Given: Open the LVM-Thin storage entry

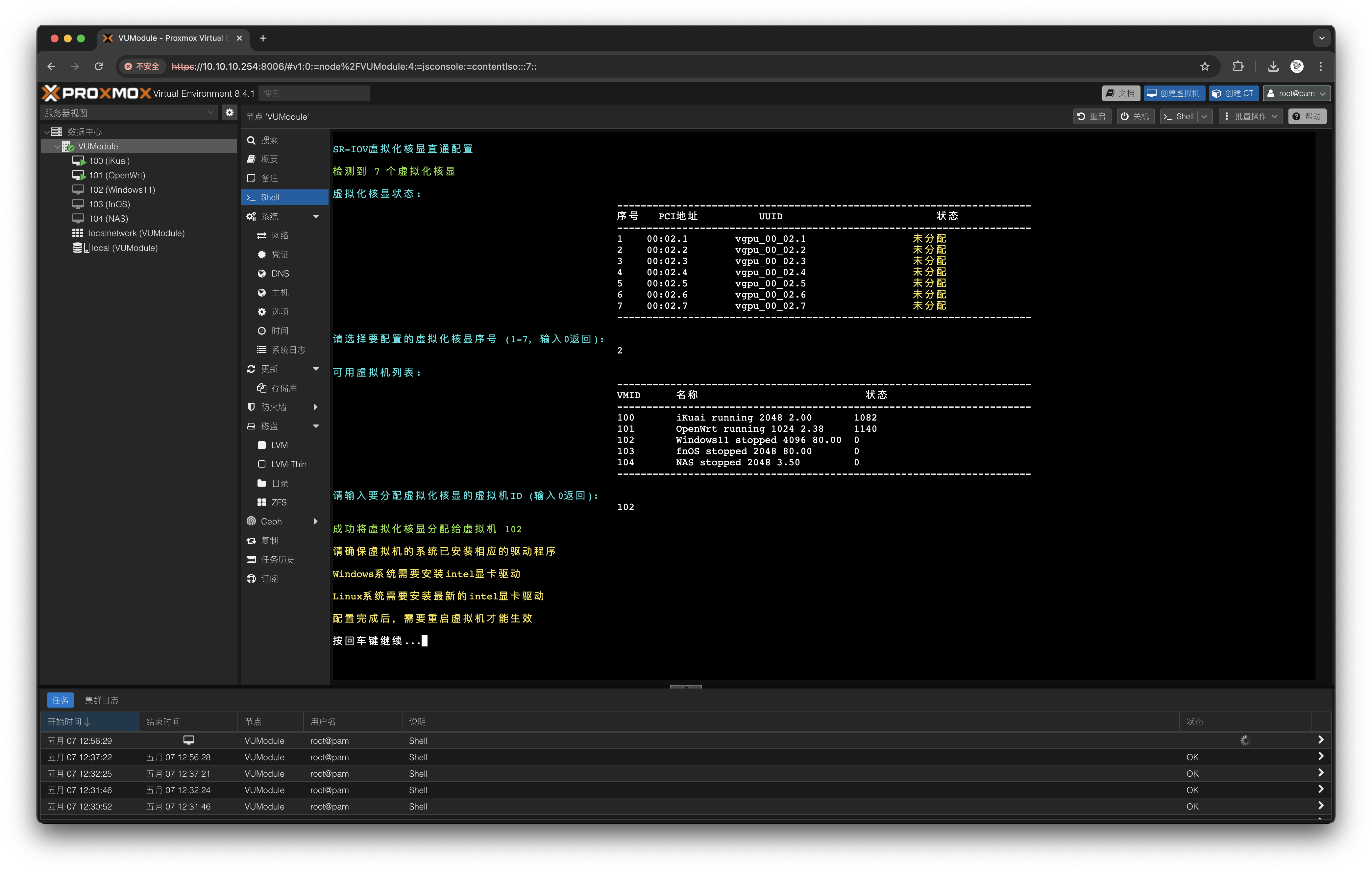Looking at the screenshot, I should coord(288,464).
